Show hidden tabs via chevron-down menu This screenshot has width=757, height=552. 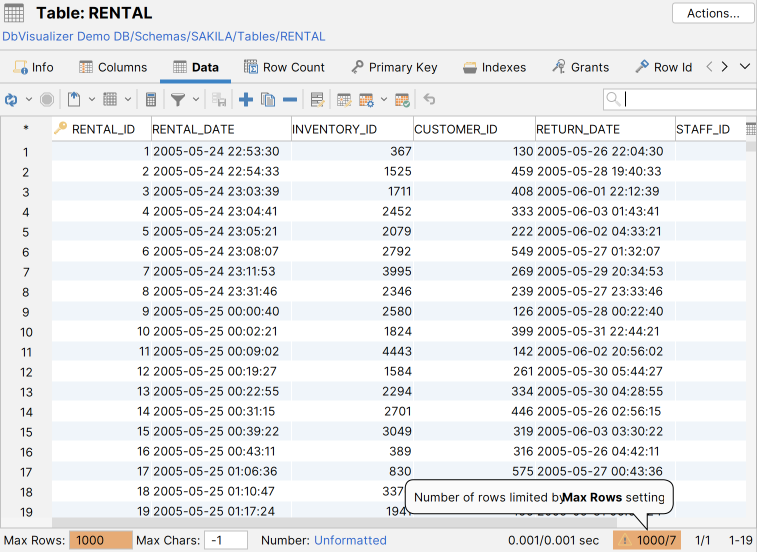[x=744, y=67]
